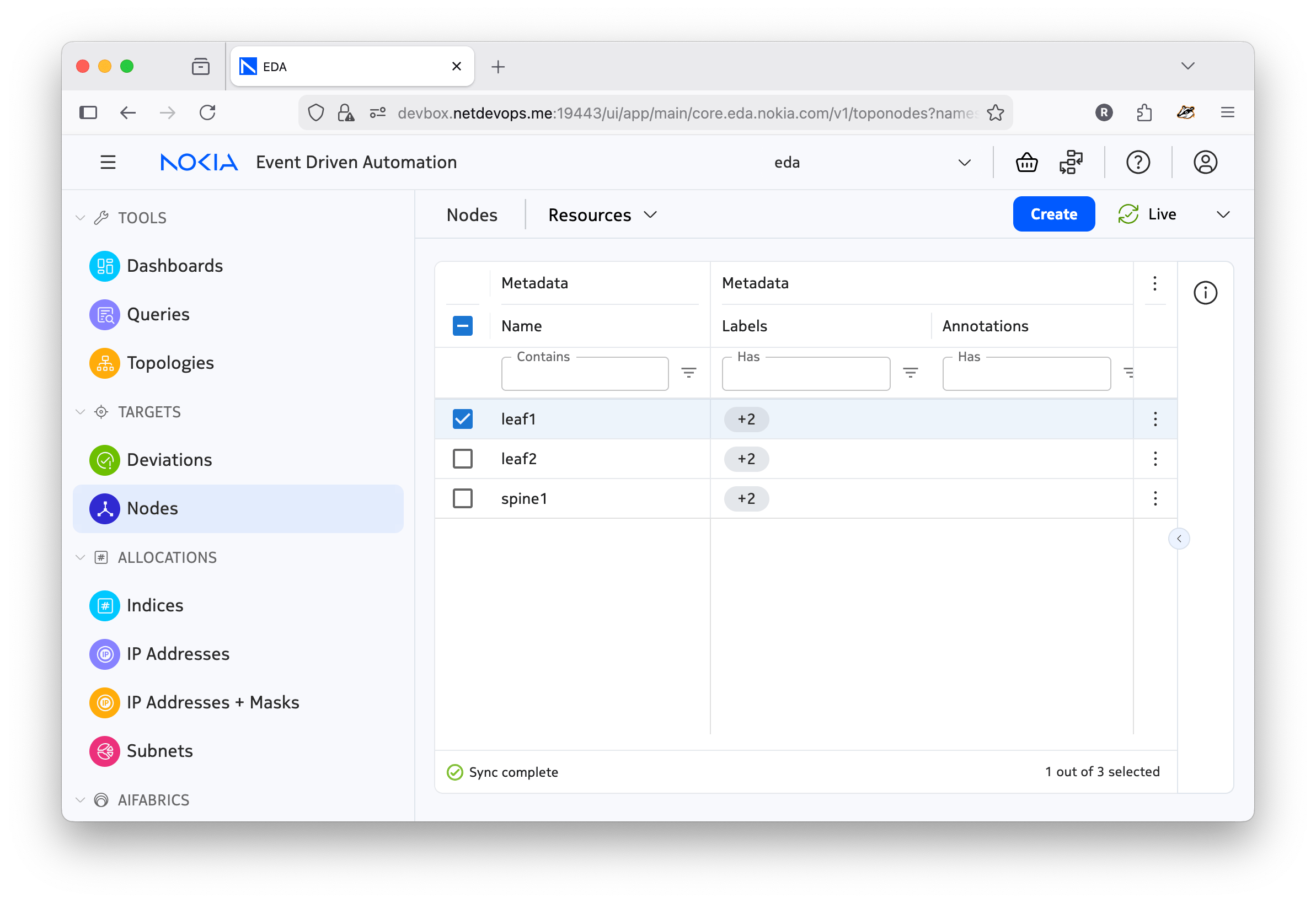Viewport: 1316px width, 903px height.
Task: Click the leaf1 labels +2 chip
Action: [x=746, y=420]
